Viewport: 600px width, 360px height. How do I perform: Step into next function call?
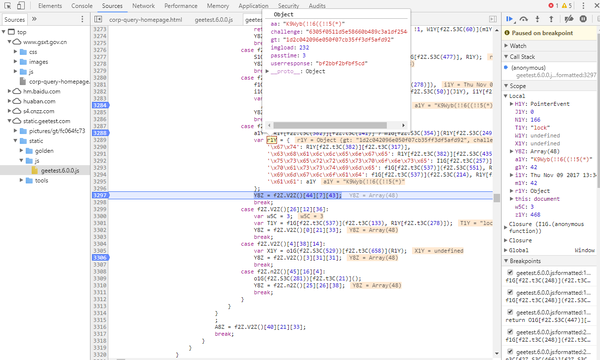tap(537, 19)
